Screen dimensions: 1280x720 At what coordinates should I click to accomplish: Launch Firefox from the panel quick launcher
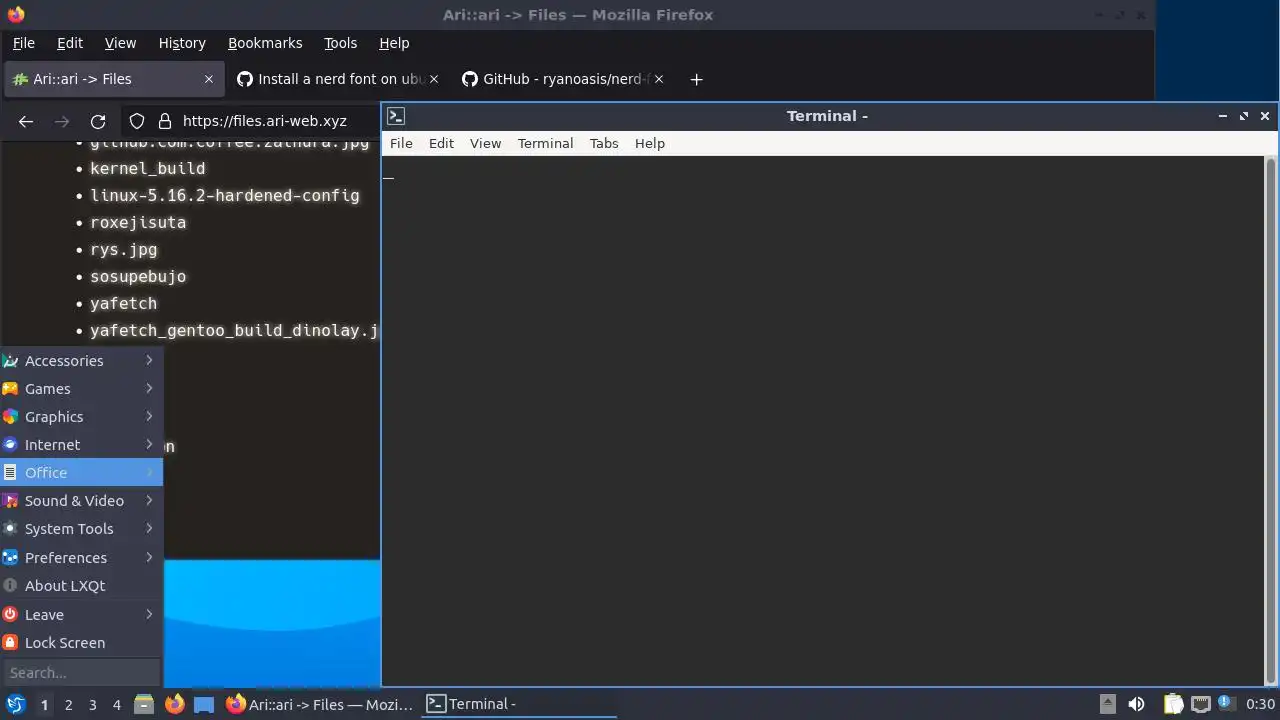tap(175, 704)
